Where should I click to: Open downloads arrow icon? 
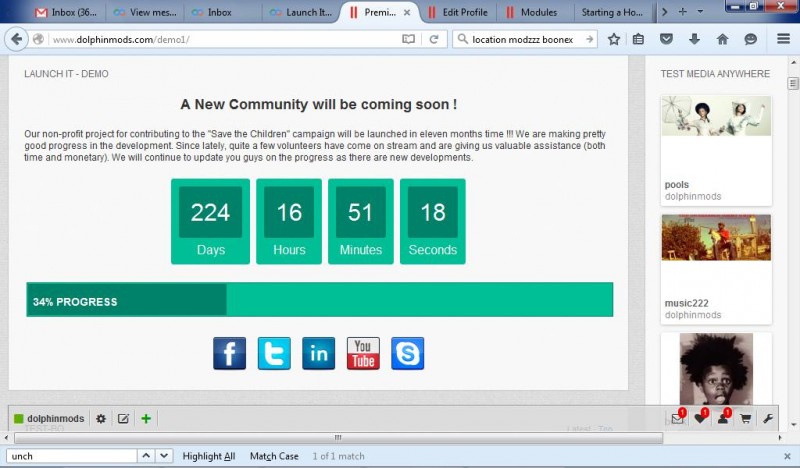[x=694, y=39]
